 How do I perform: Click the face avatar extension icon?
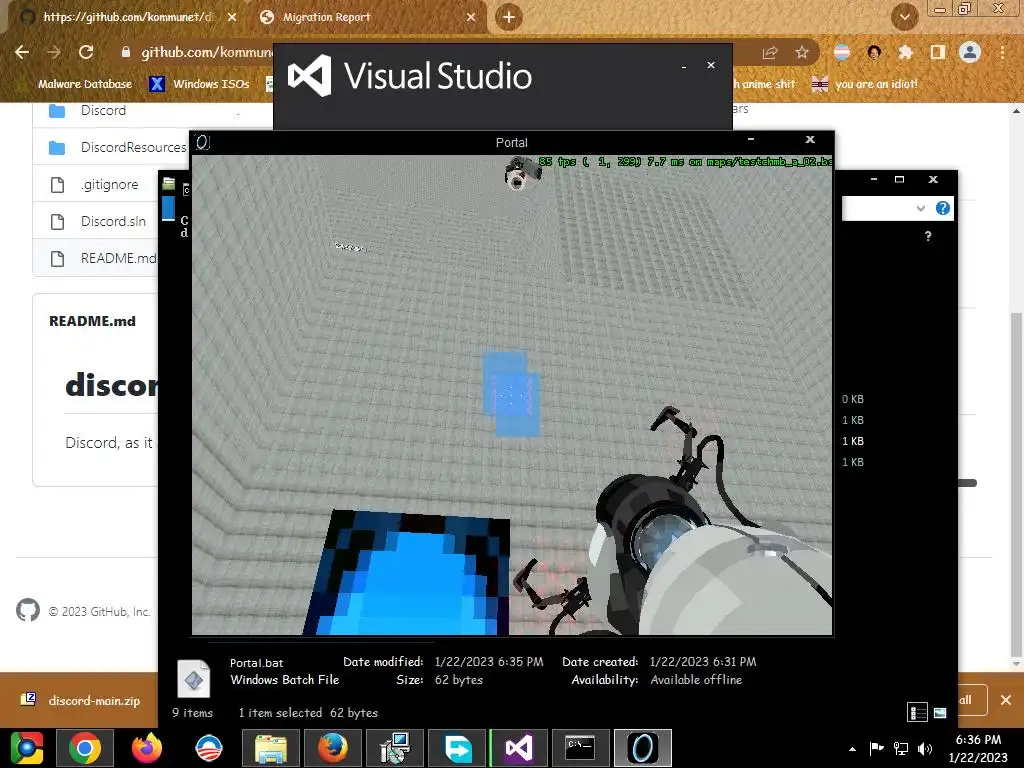(874, 52)
